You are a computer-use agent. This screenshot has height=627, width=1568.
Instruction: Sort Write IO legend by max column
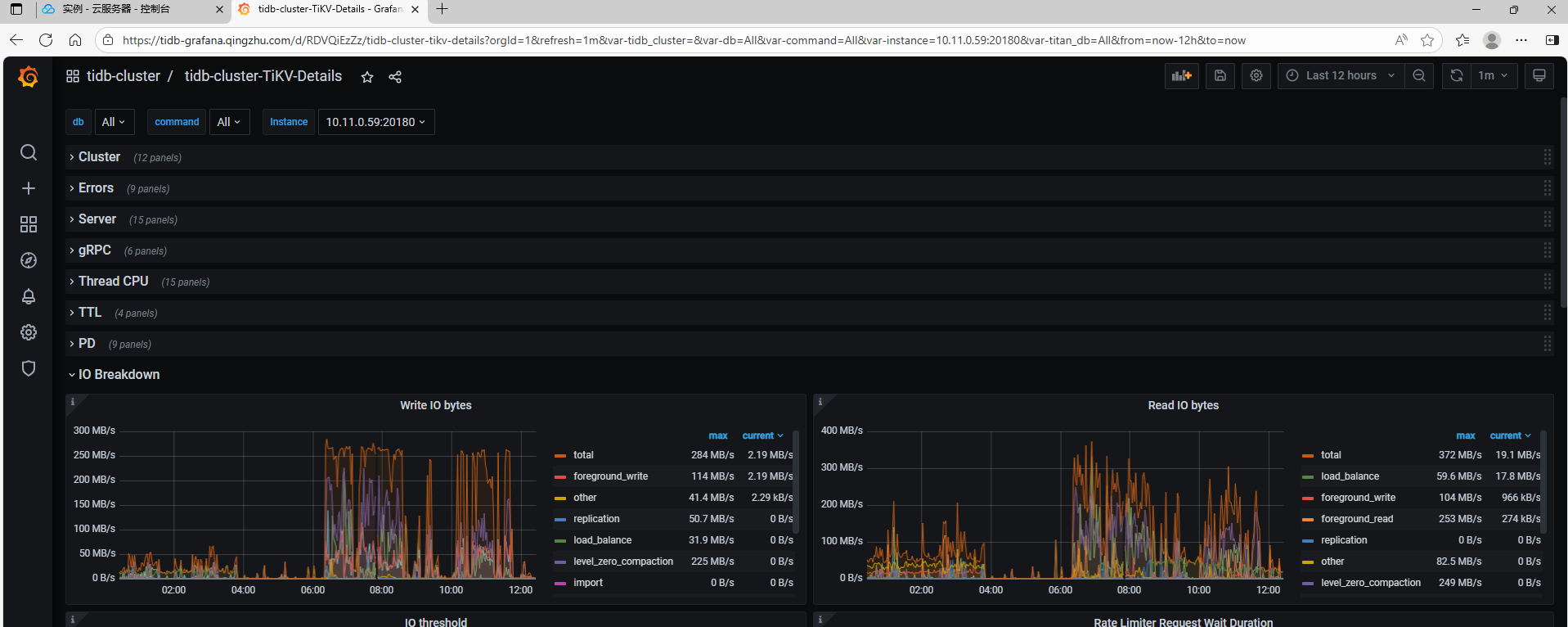pos(717,435)
